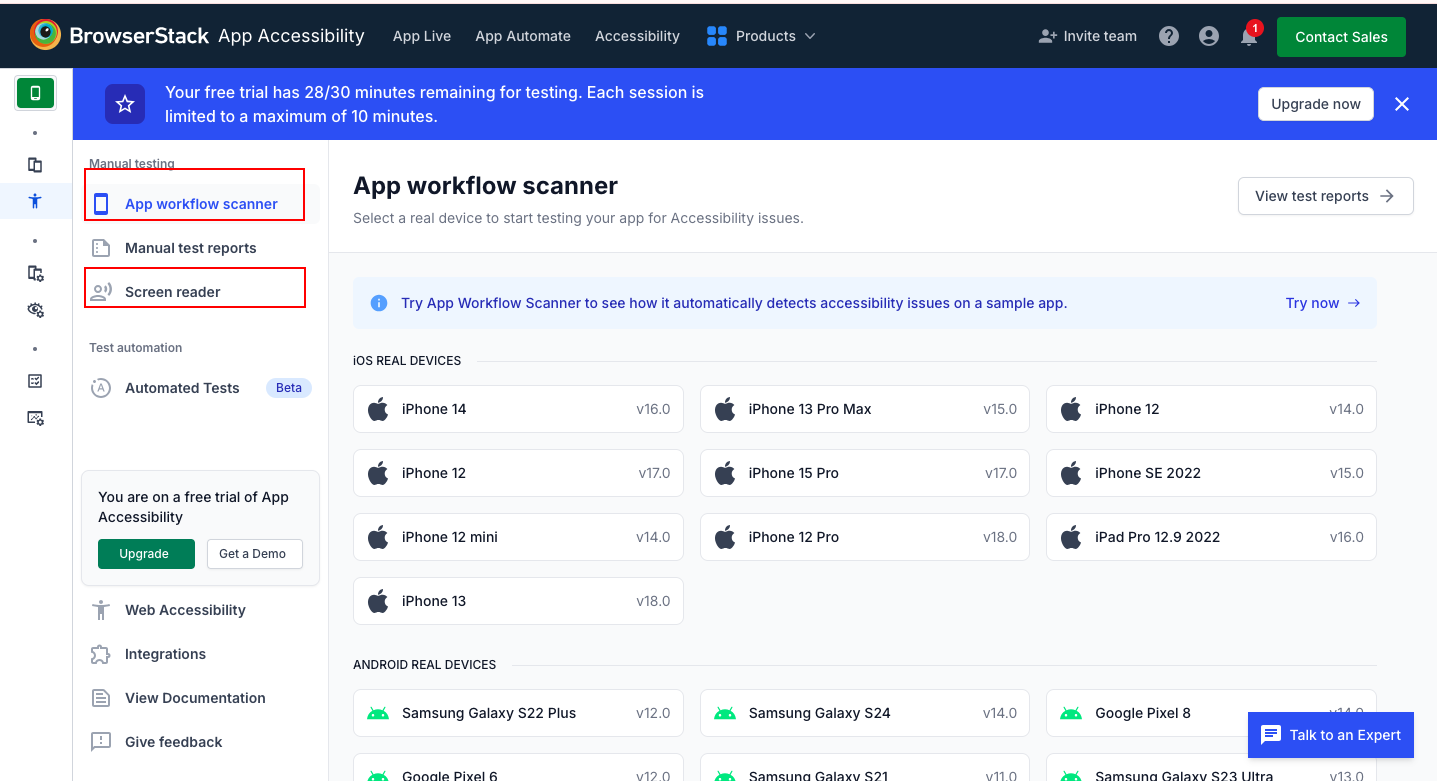
Task: Click the 'ANDROID REAL DEVICES' section heading
Action: (x=425, y=665)
